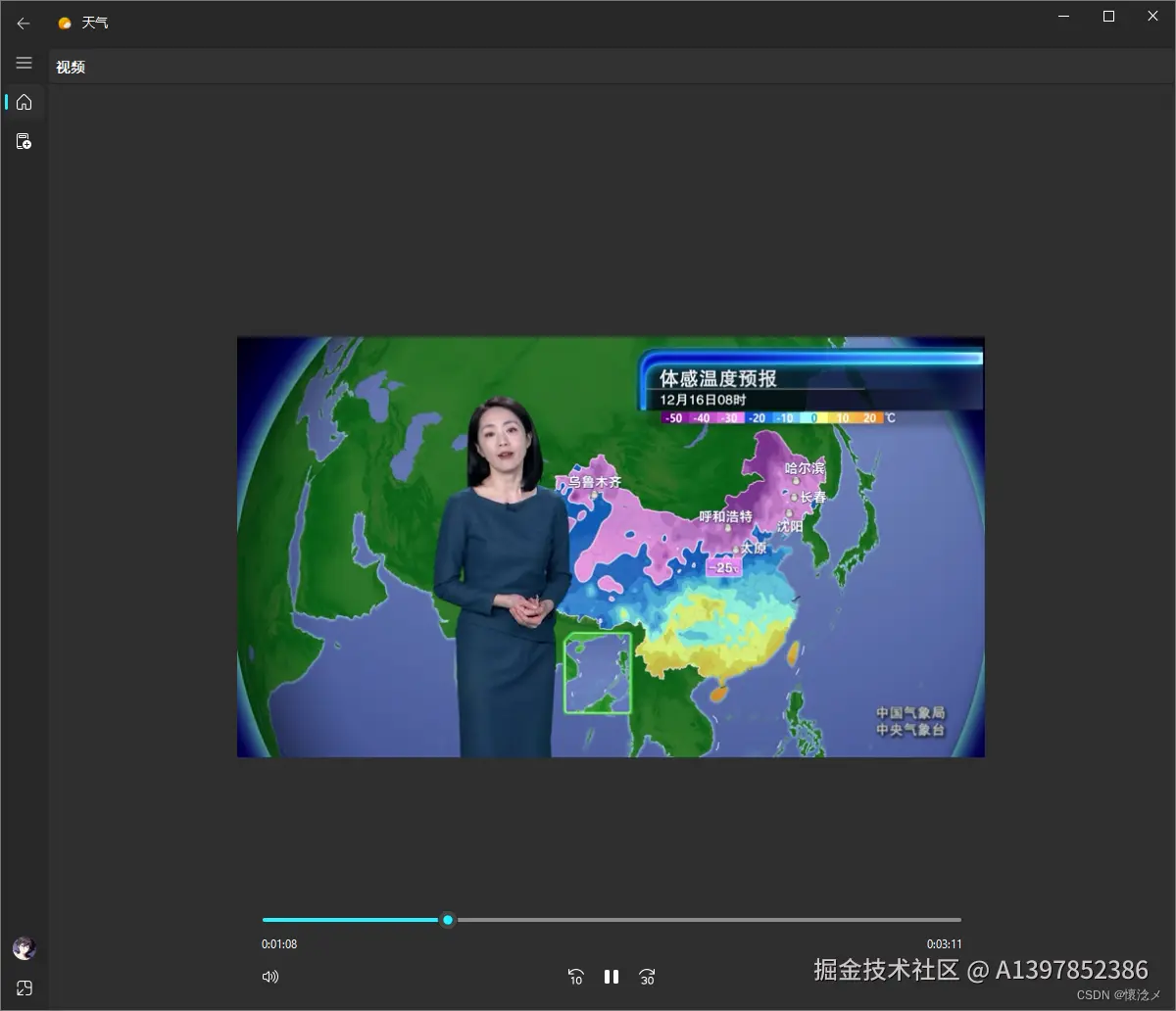Click the playing weather forecast video frame
This screenshot has height=1011, width=1176.
611,546
